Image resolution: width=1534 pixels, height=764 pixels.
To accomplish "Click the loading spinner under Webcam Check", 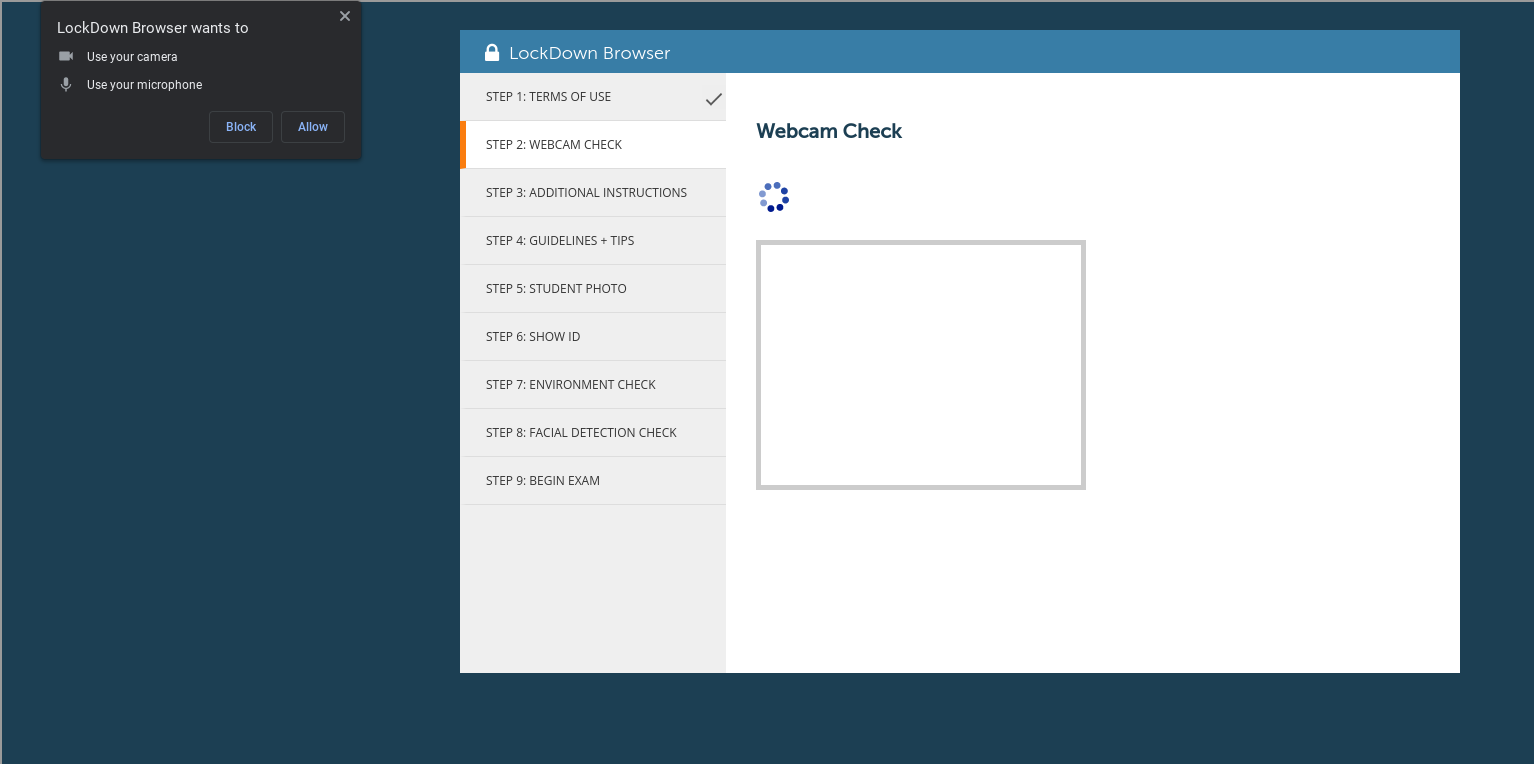I will click(x=774, y=197).
